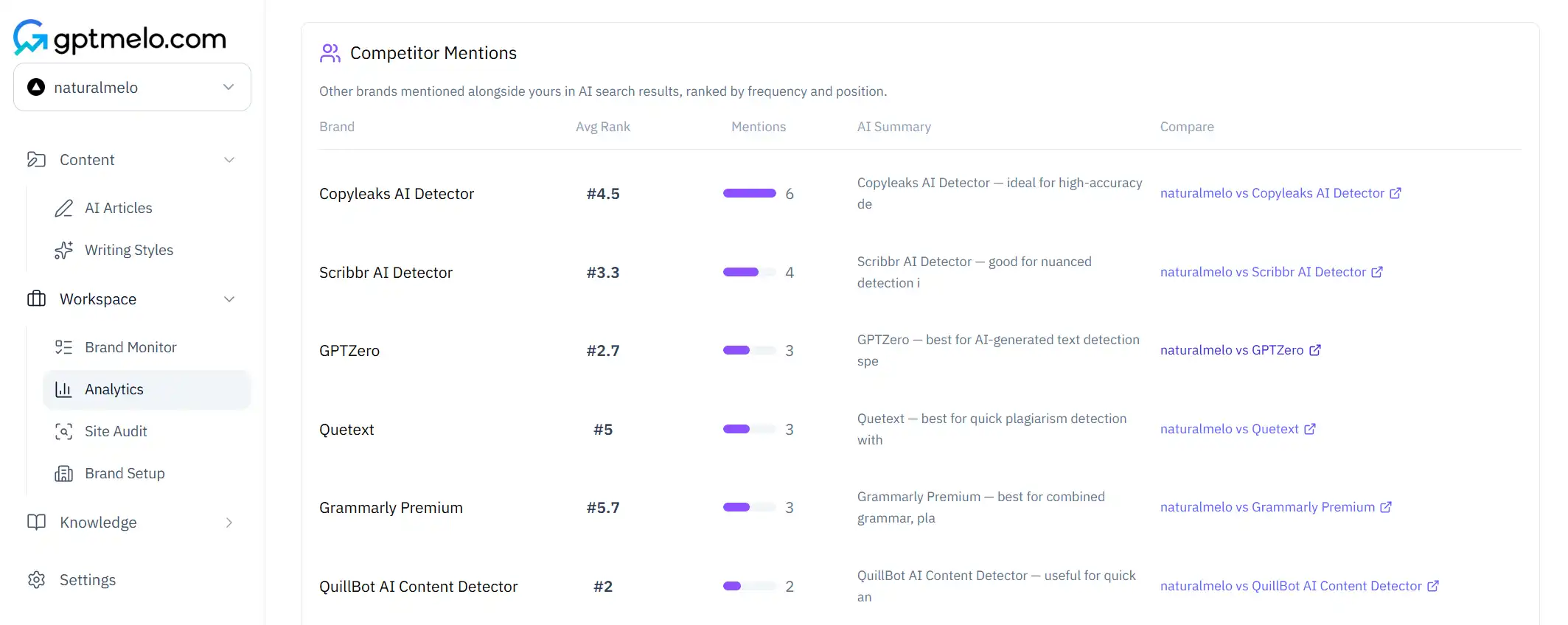
Task: Open Brand Monitor page
Action: click(x=130, y=347)
